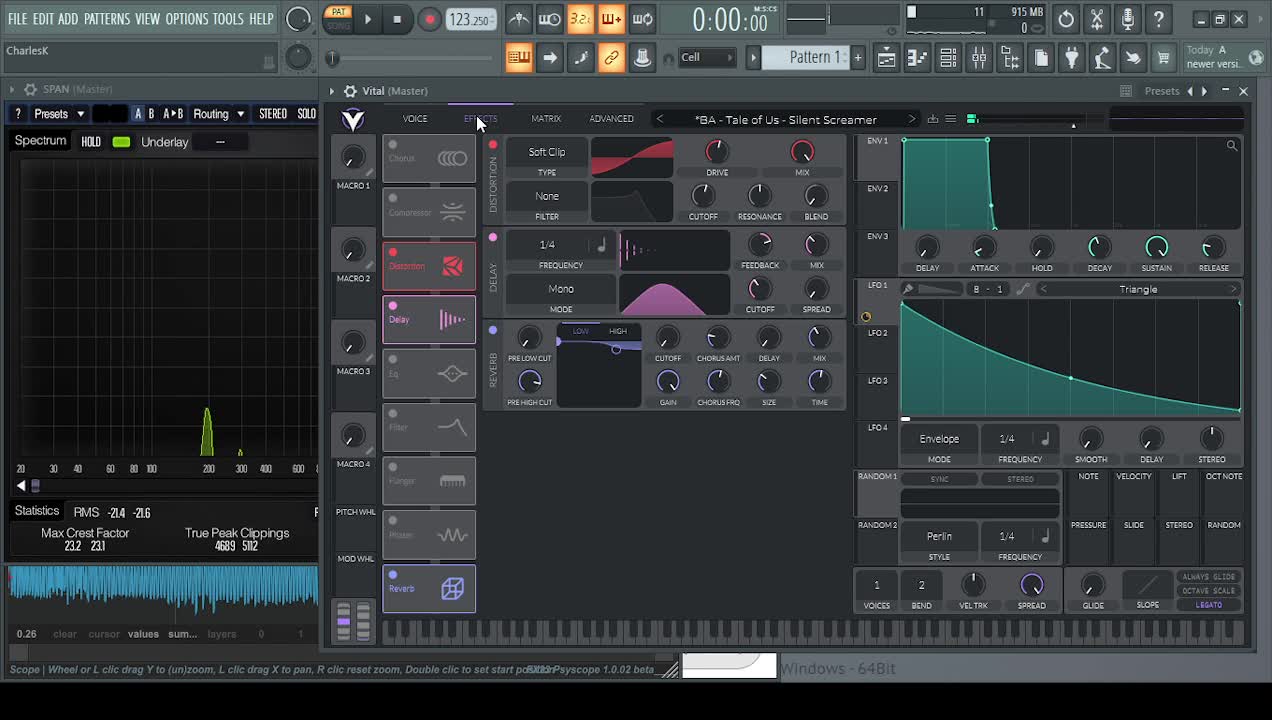Viewport: 1272px width, 720px height.
Task: Enable the Chorus effect in list
Action: (x=393, y=145)
